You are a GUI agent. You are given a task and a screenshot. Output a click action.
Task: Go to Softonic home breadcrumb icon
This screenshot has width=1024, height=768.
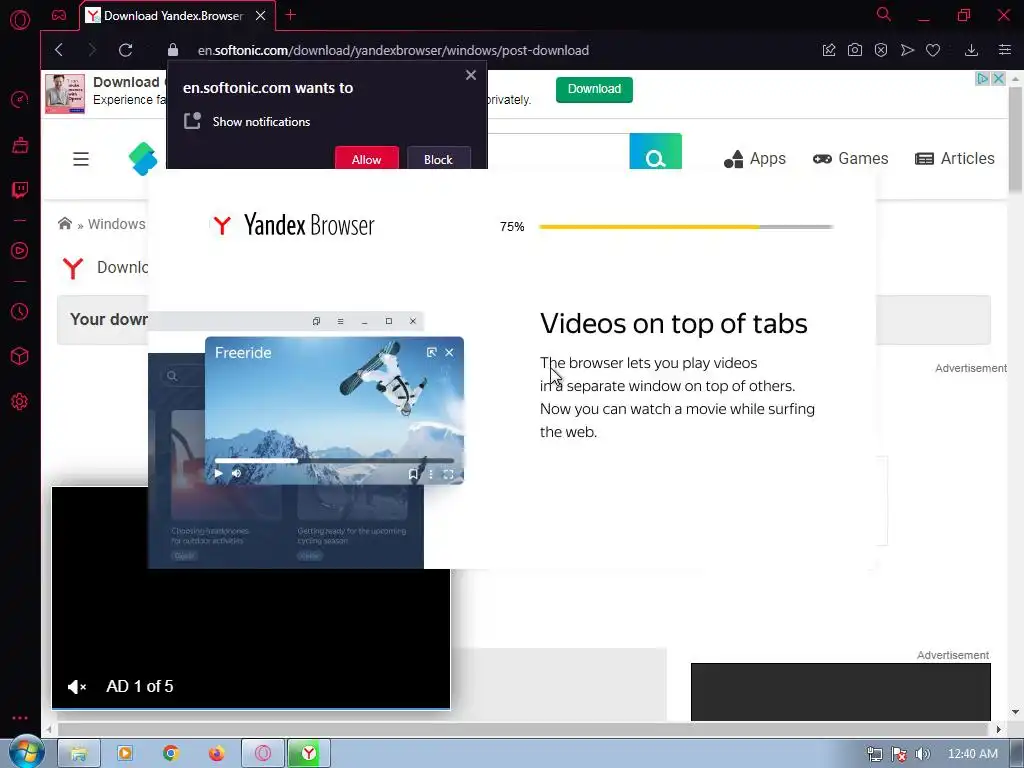[x=65, y=223]
